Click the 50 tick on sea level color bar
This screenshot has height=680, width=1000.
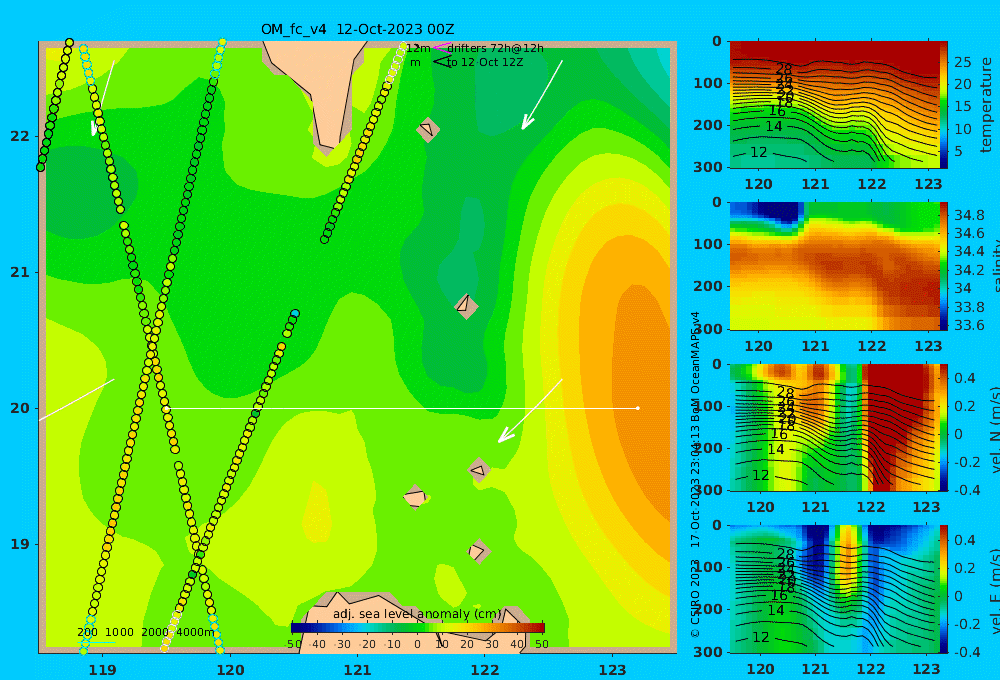point(541,644)
